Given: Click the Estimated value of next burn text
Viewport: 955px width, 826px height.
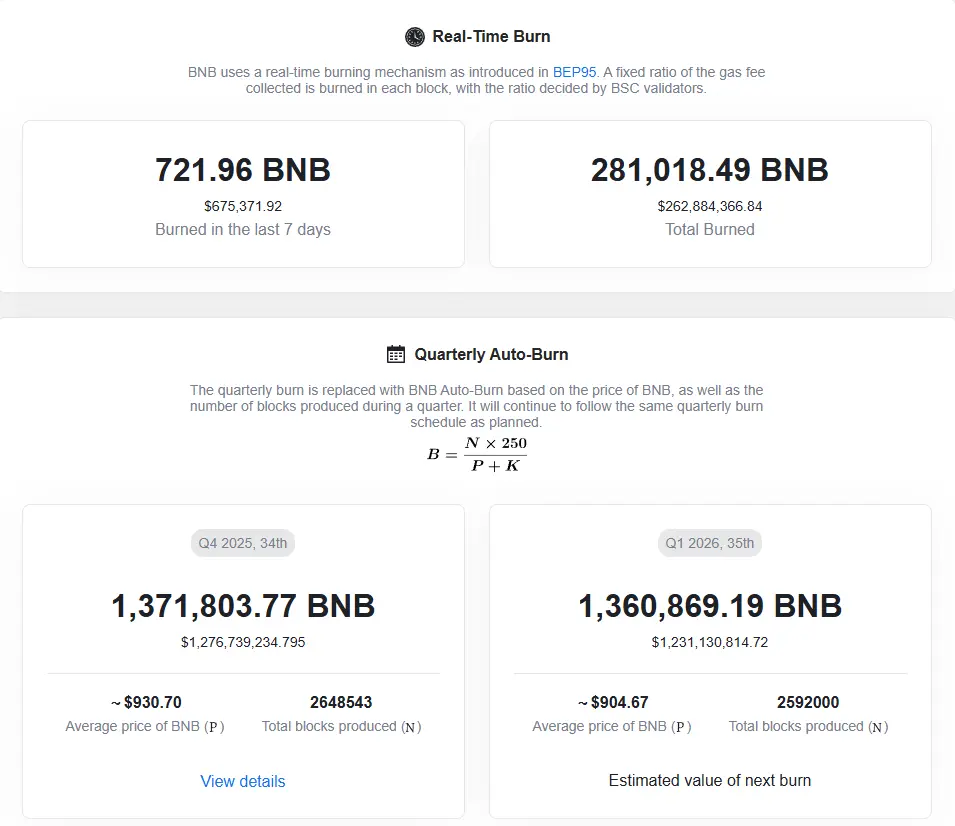Looking at the screenshot, I should pos(710,780).
